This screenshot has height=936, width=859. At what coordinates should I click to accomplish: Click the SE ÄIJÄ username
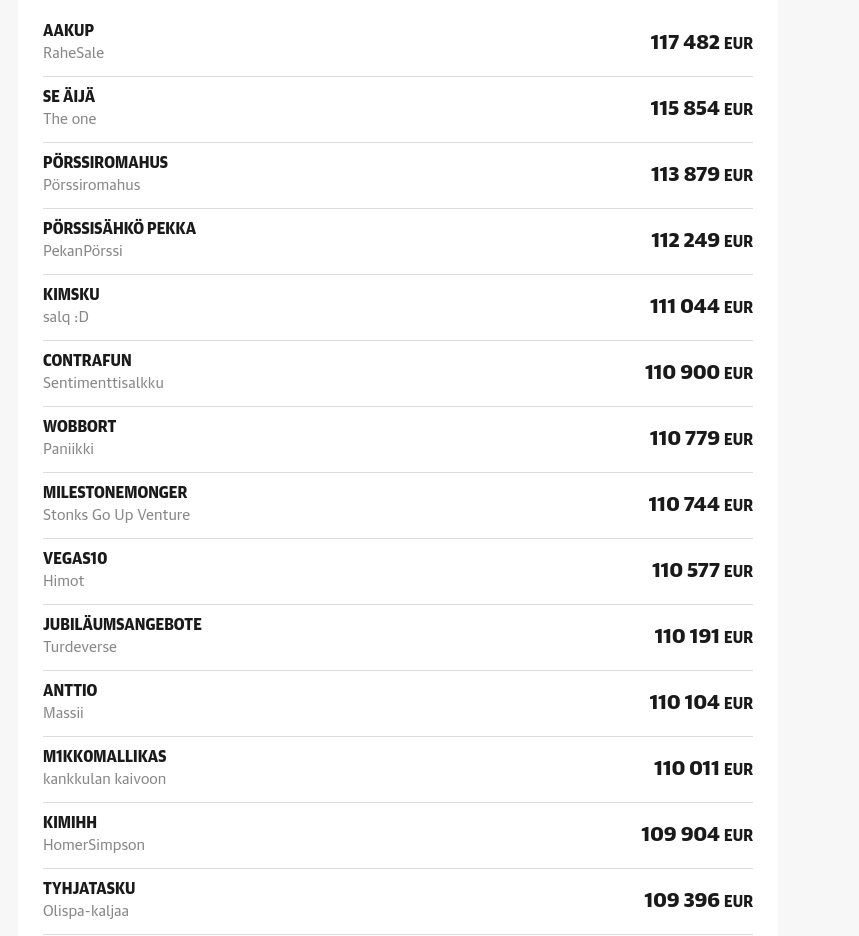click(x=69, y=97)
